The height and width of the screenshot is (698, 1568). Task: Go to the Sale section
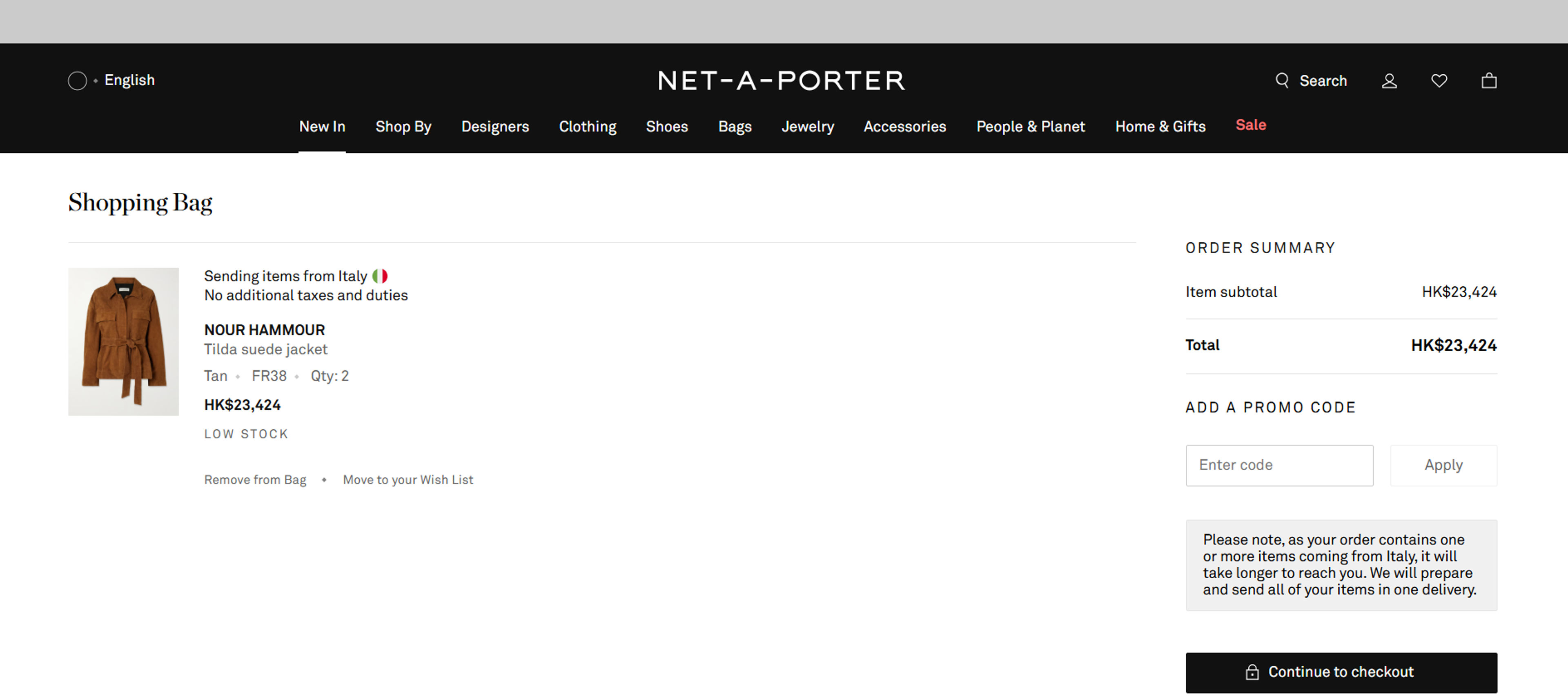1250,125
